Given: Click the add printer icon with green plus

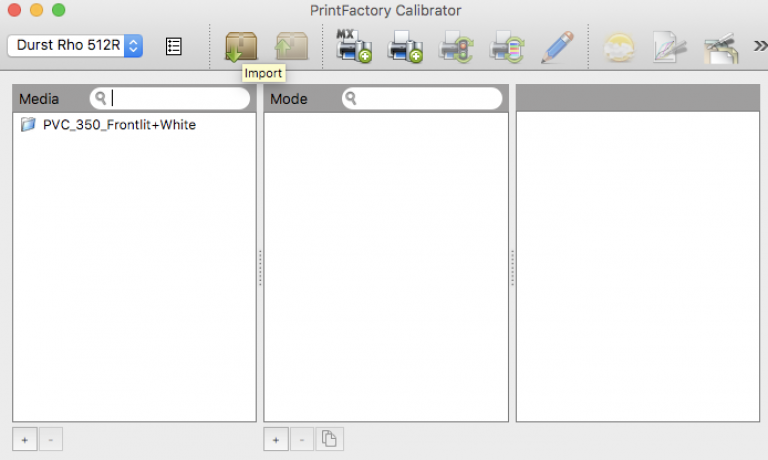Looking at the screenshot, I should (405, 47).
